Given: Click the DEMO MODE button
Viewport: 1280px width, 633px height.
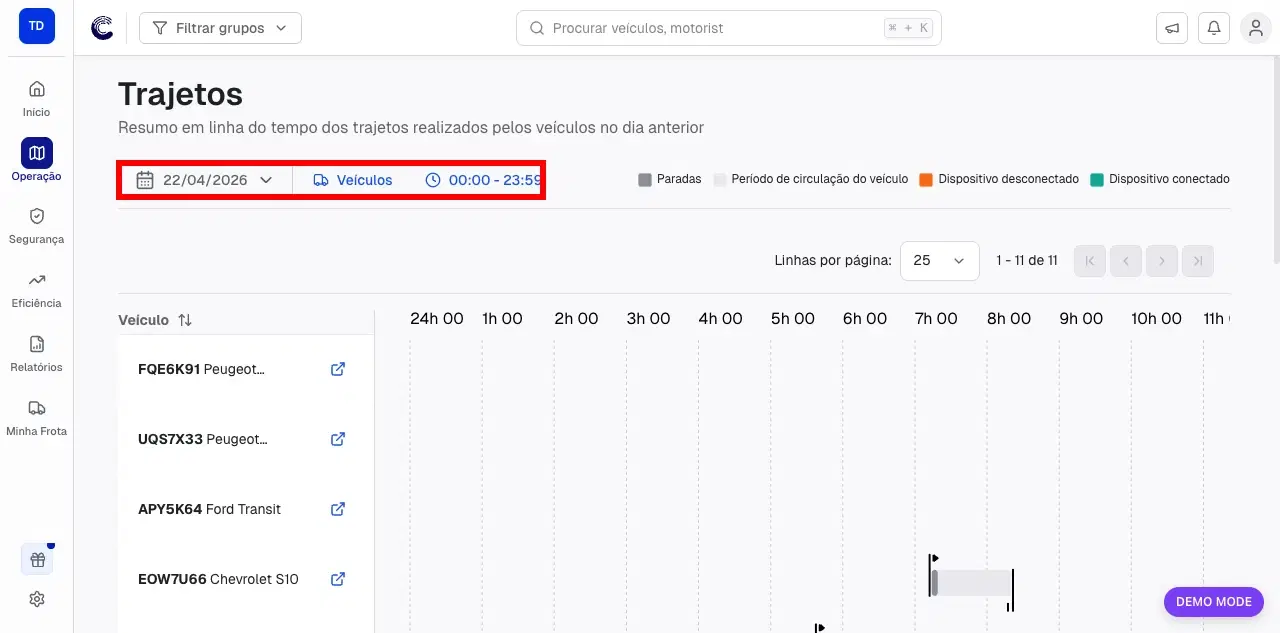Looking at the screenshot, I should (x=1214, y=602).
